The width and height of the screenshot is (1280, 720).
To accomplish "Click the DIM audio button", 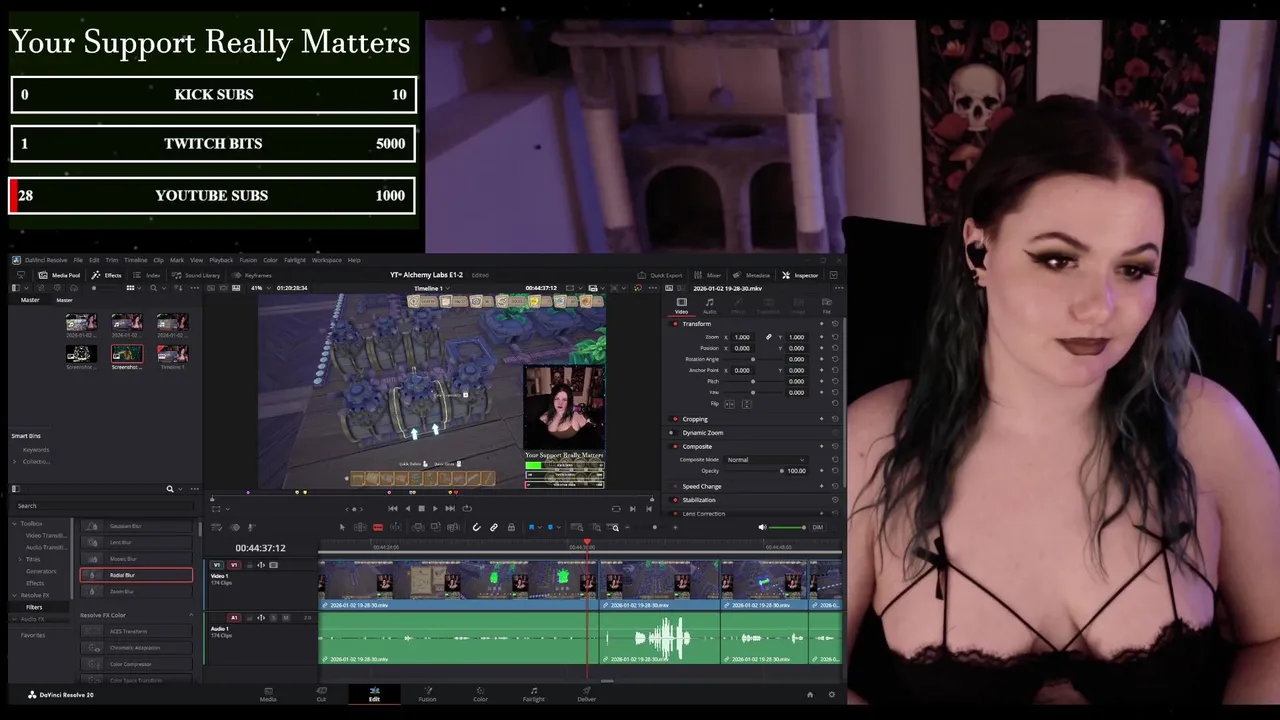I will tap(817, 527).
